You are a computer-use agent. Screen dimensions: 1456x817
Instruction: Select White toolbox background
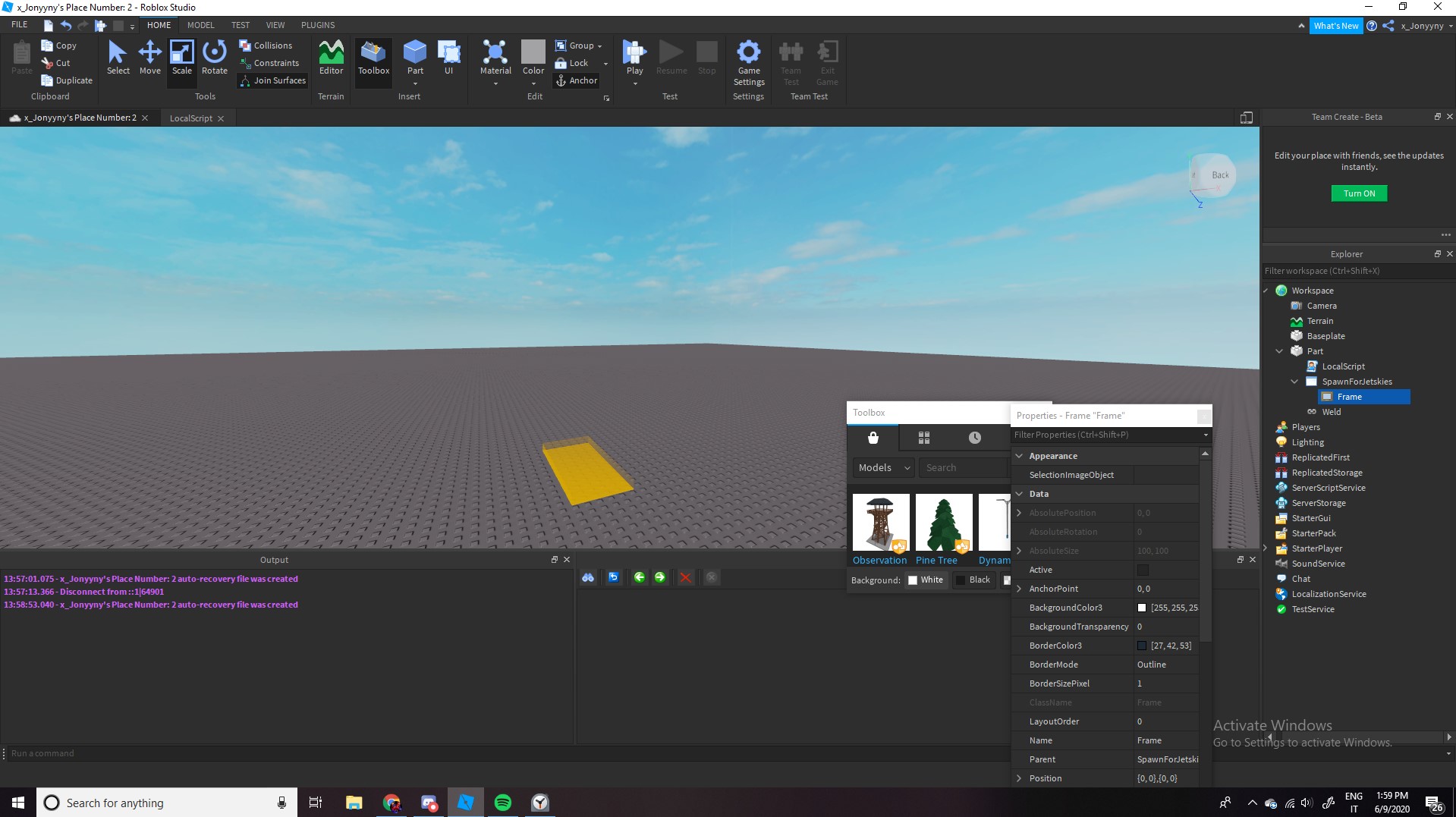(926, 580)
